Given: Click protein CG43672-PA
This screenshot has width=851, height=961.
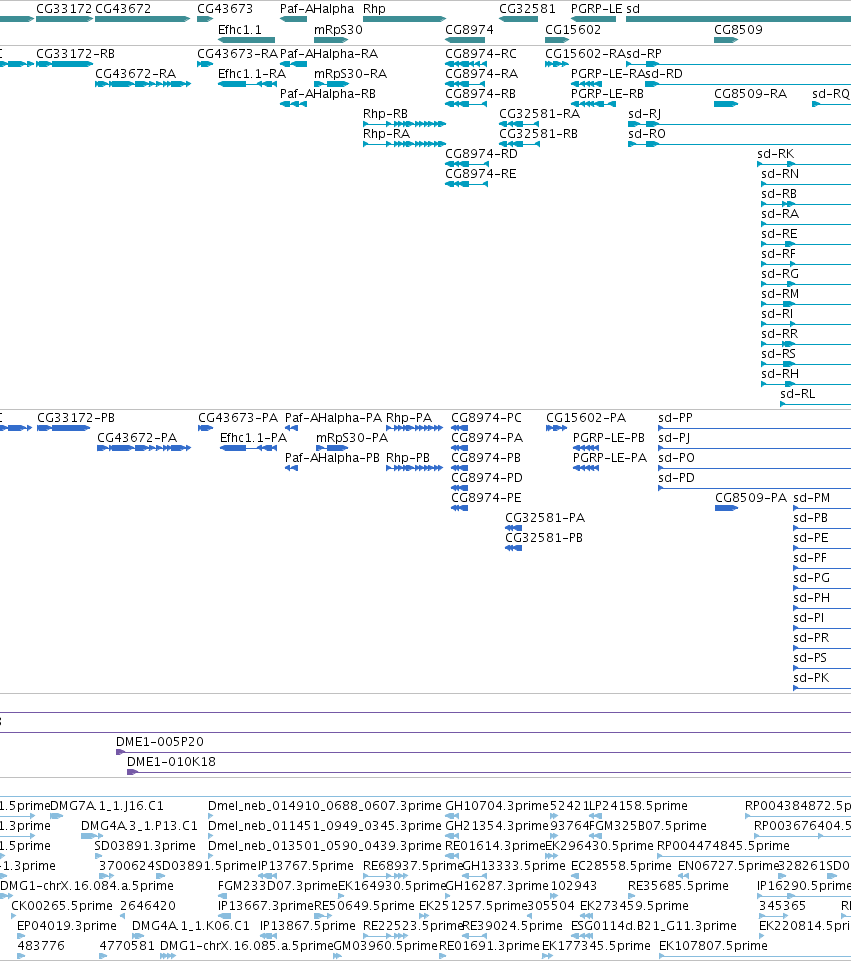Looking at the screenshot, I should tap(137, 438).
